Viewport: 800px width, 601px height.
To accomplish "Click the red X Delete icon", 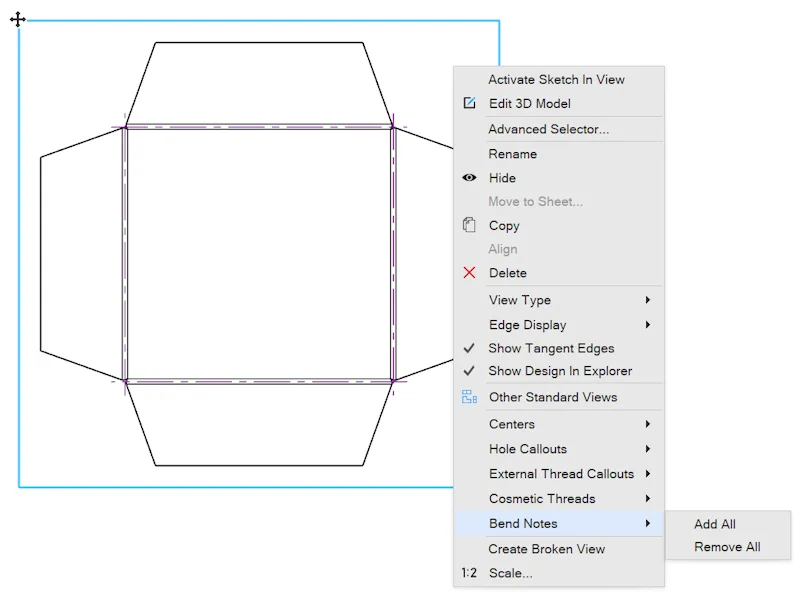I will (x=469, y=272).
